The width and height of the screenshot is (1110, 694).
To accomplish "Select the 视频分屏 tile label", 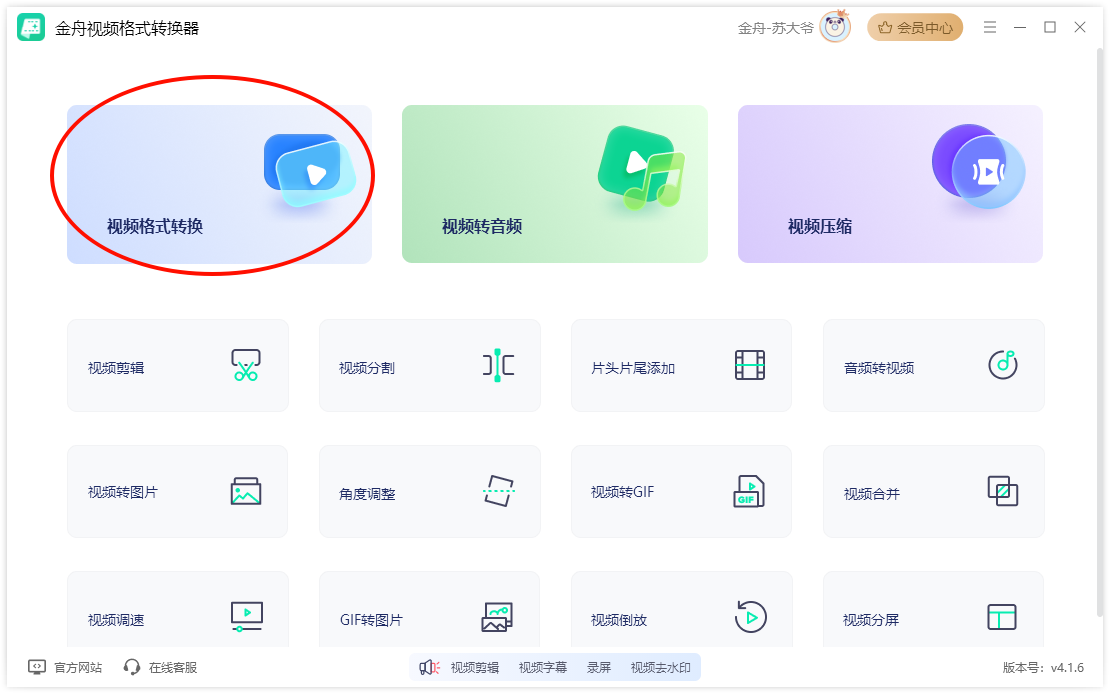I will 871,620.
